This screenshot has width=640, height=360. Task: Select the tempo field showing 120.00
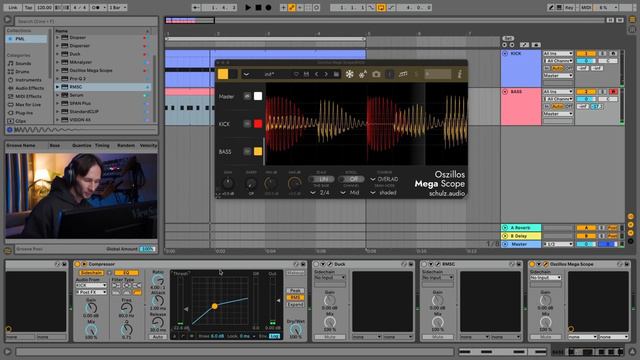(x=44, y=7)
